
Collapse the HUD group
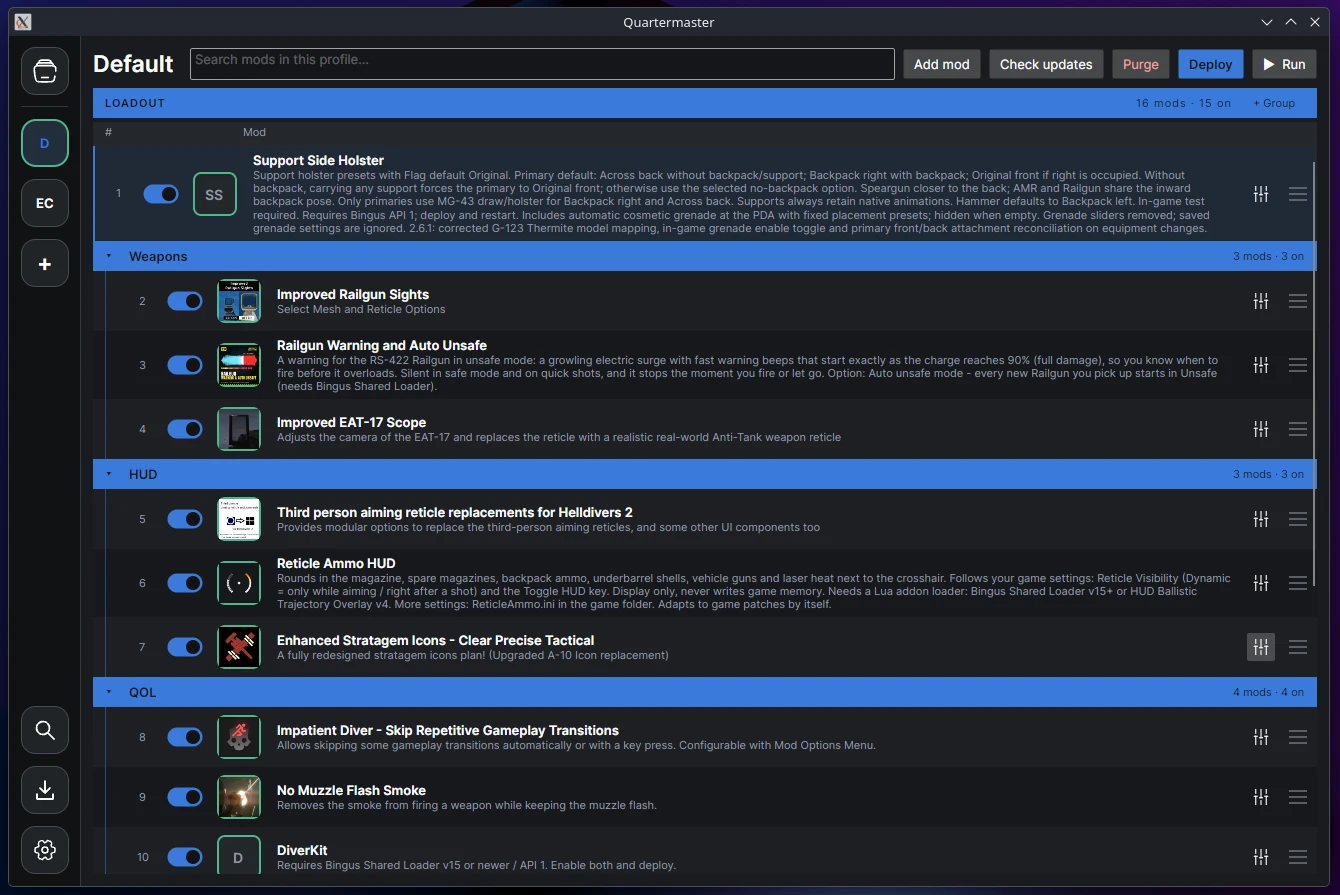tap(109, 474)
